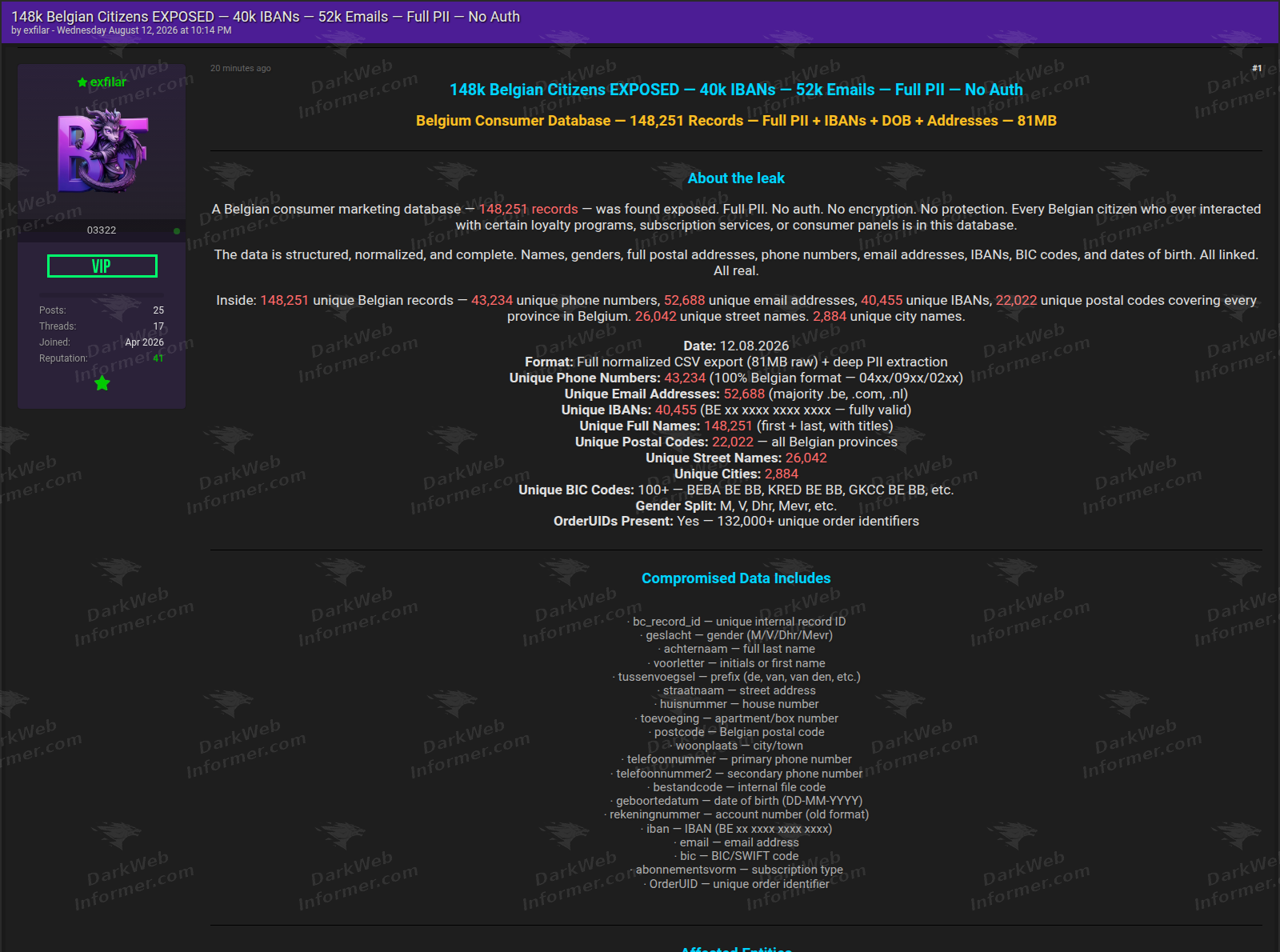Image resolution: width=1280 pixels, height=952 pixels.
Task: Click the exfilar author link in header
Action: click(36, 30)
